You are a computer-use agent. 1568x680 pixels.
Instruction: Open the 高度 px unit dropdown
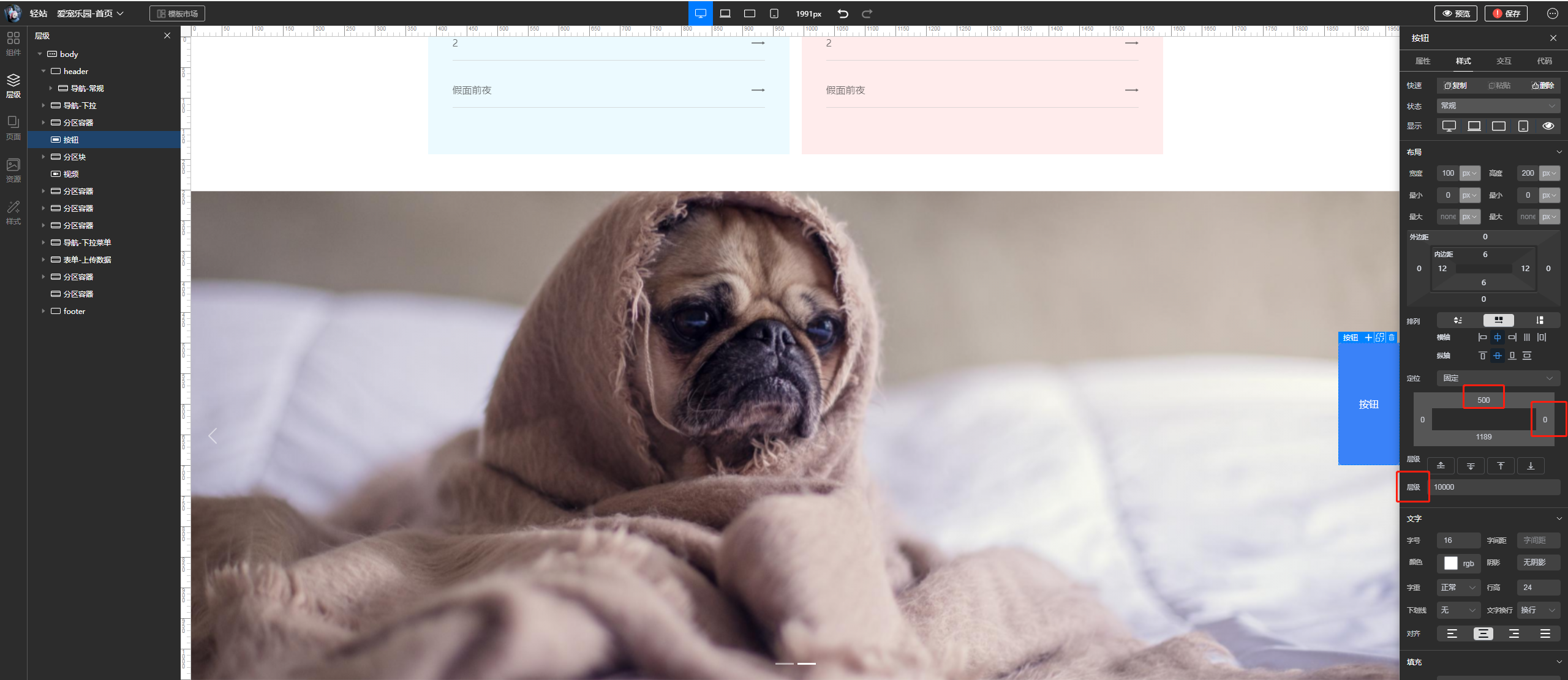click(1550, 173)
